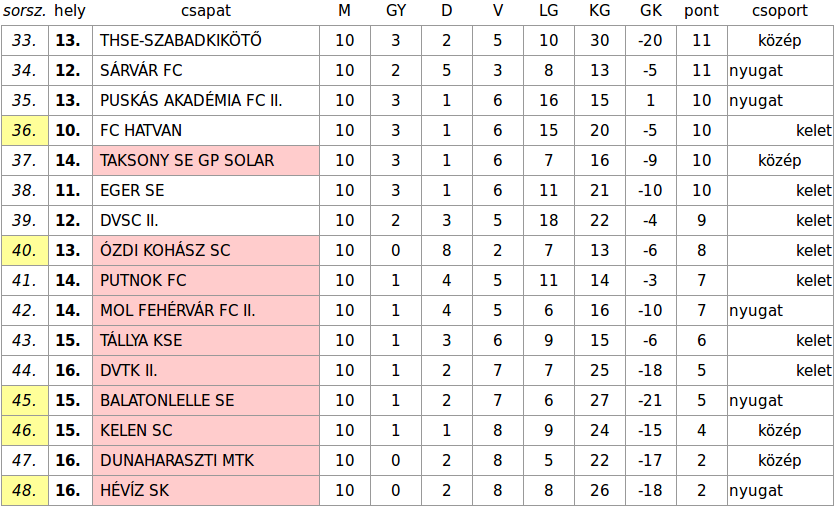Select the TÁLLYA KSE cell
835x508 pixels.
coord(206,340)
